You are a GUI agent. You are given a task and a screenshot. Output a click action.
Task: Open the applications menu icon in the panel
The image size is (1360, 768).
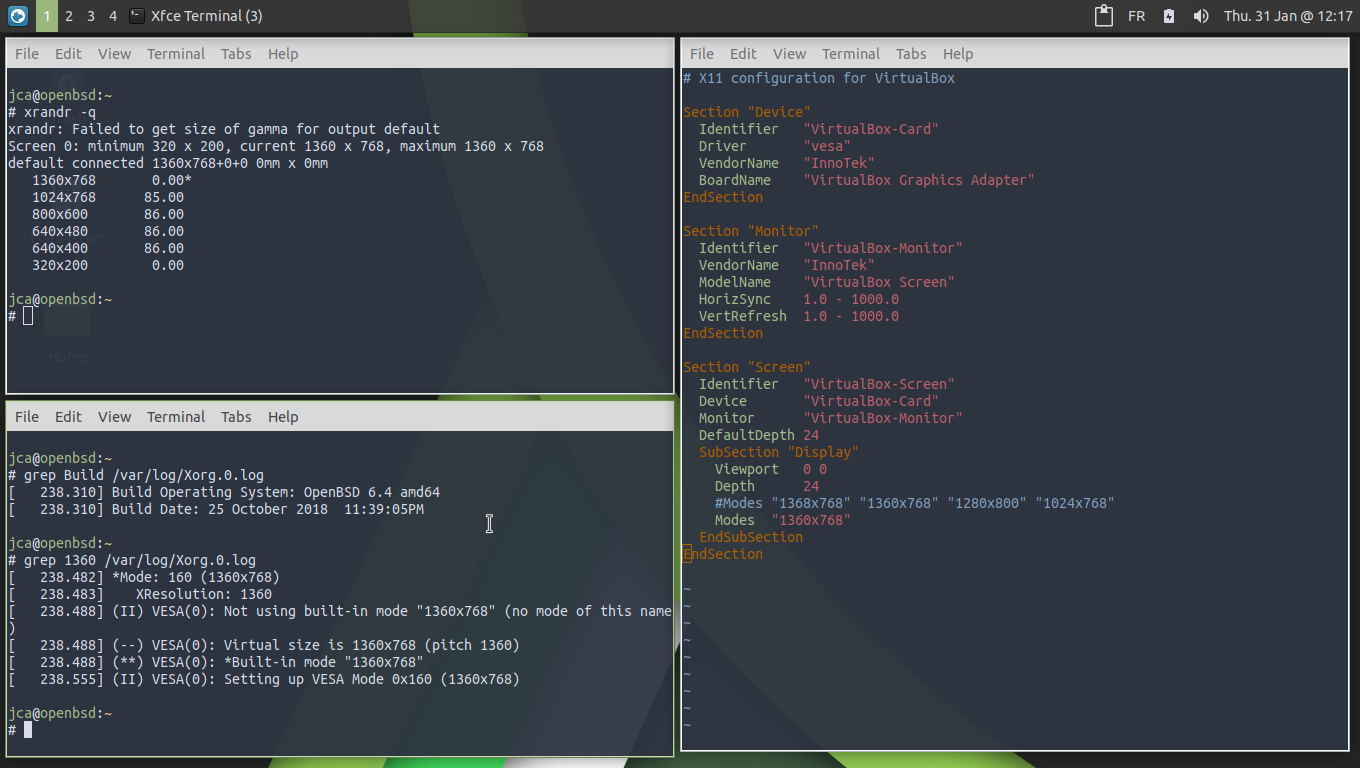[17, 16]
